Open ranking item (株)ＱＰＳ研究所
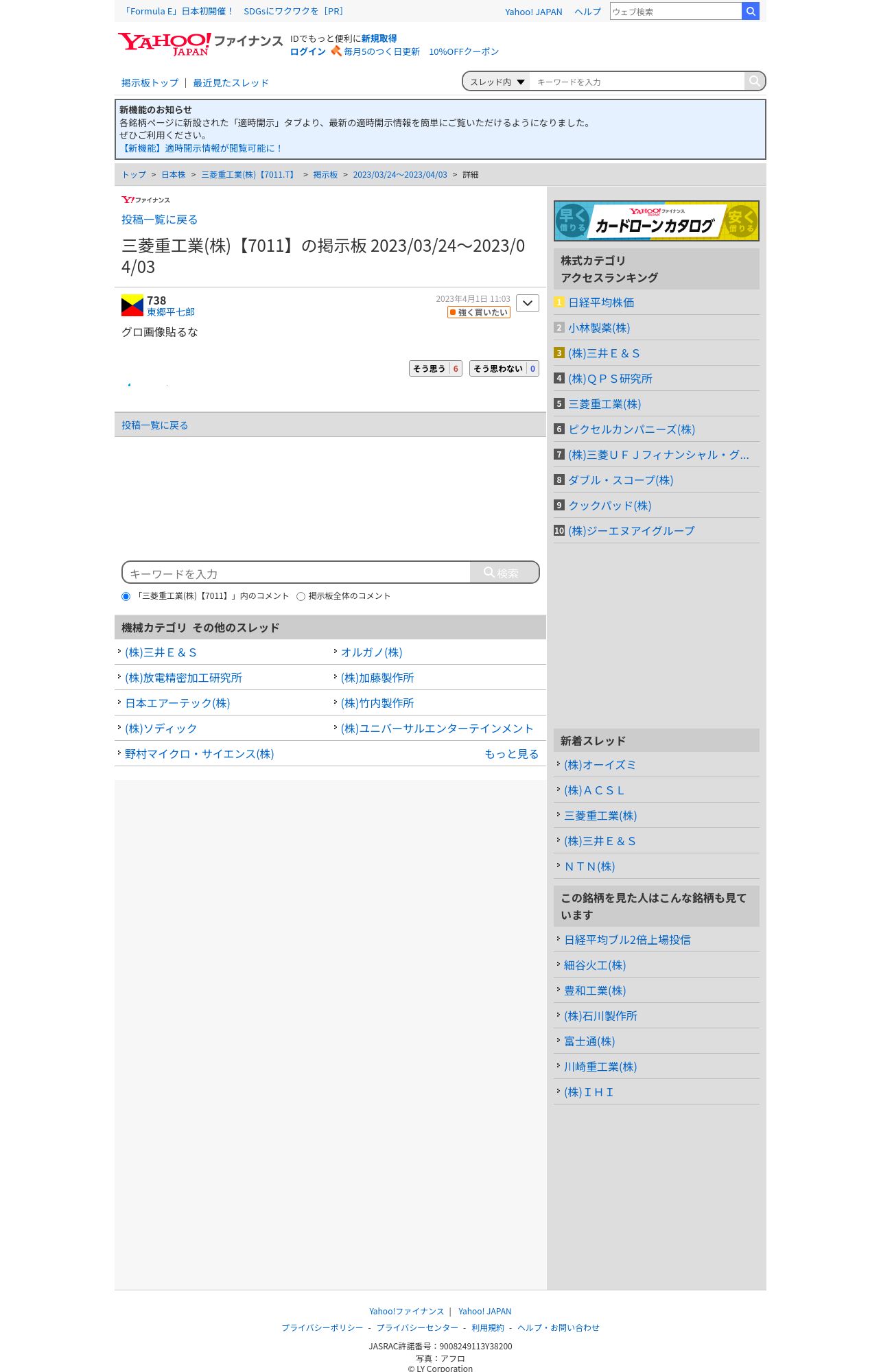Viewport: 881px width, 1372px height. [x=610, y=379]
